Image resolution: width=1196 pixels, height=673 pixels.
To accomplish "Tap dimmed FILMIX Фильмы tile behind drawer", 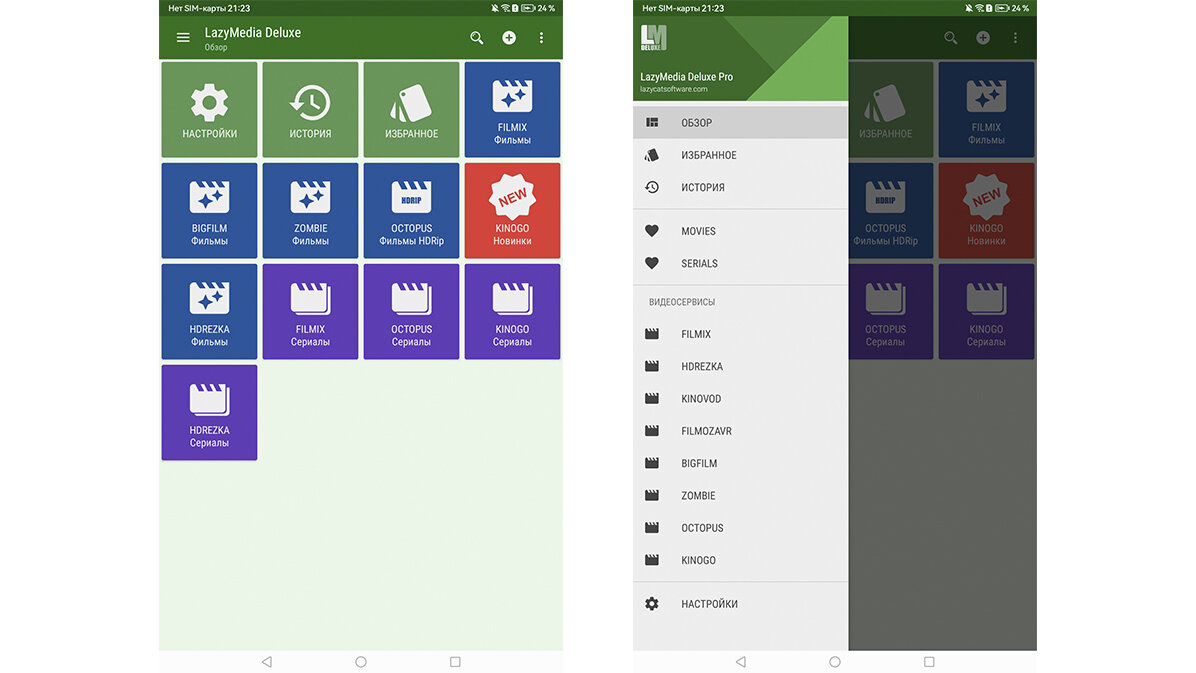I will point(986,109).
